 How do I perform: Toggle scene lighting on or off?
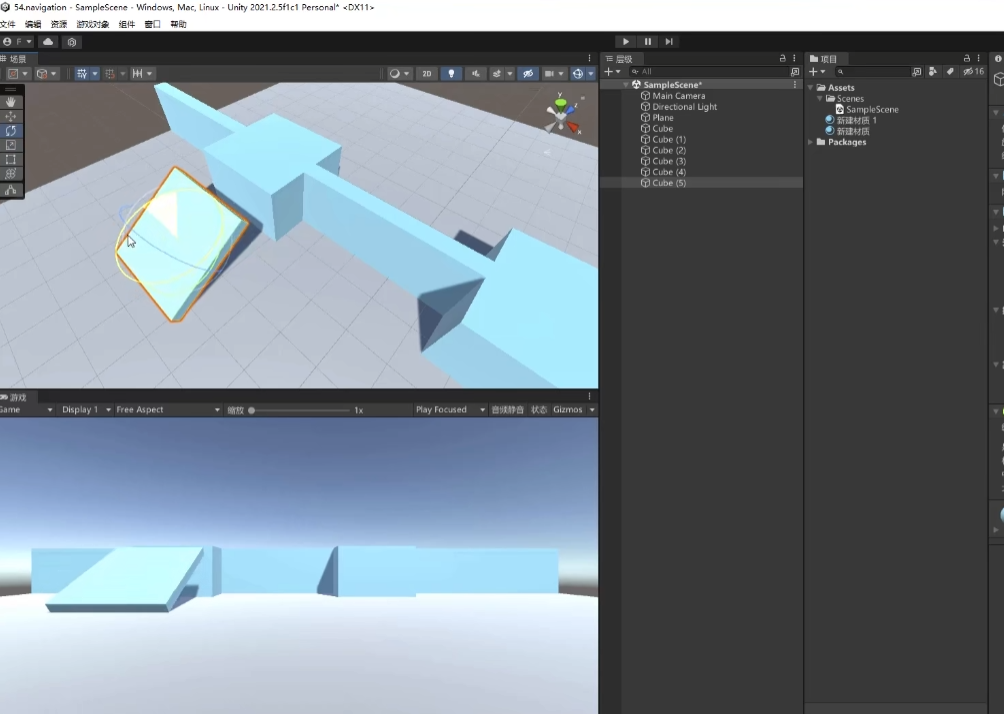point(451,74)
